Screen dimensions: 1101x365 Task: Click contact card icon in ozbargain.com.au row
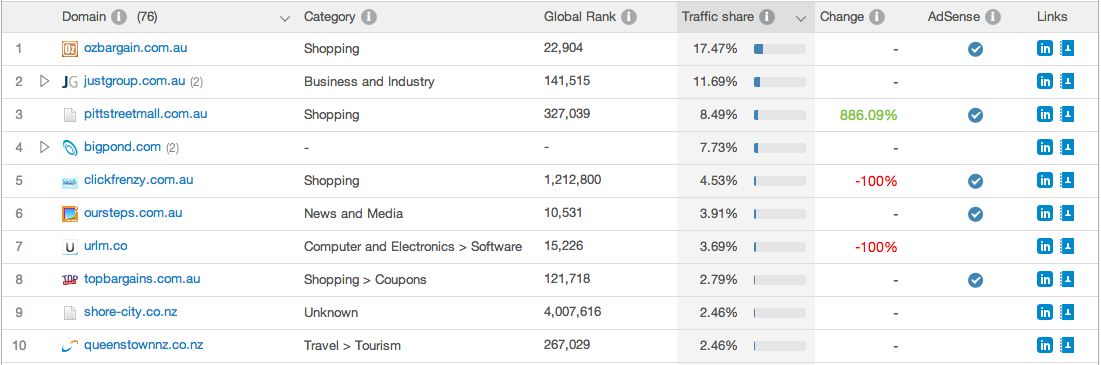coord(1067,48)
